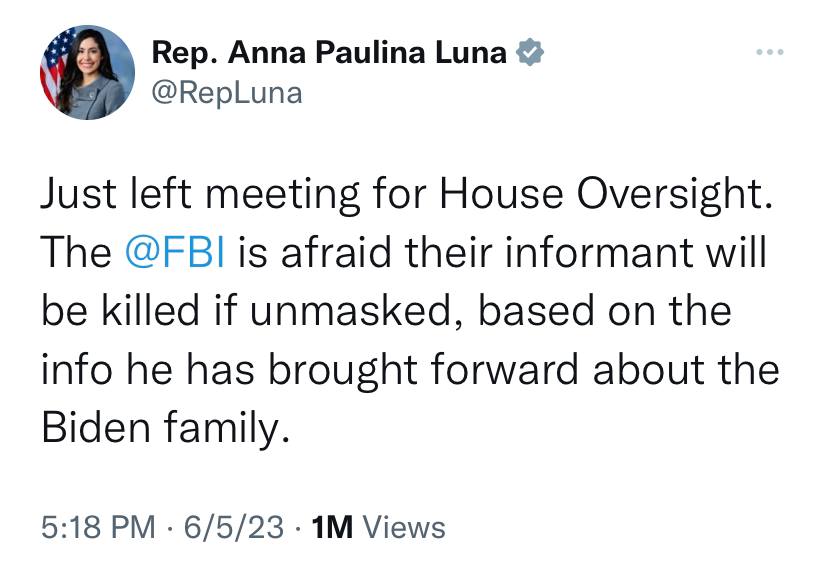This screenshot has height=565, width=828.
Task: Select the tweet body text paragraph
Action: [410, 310]
